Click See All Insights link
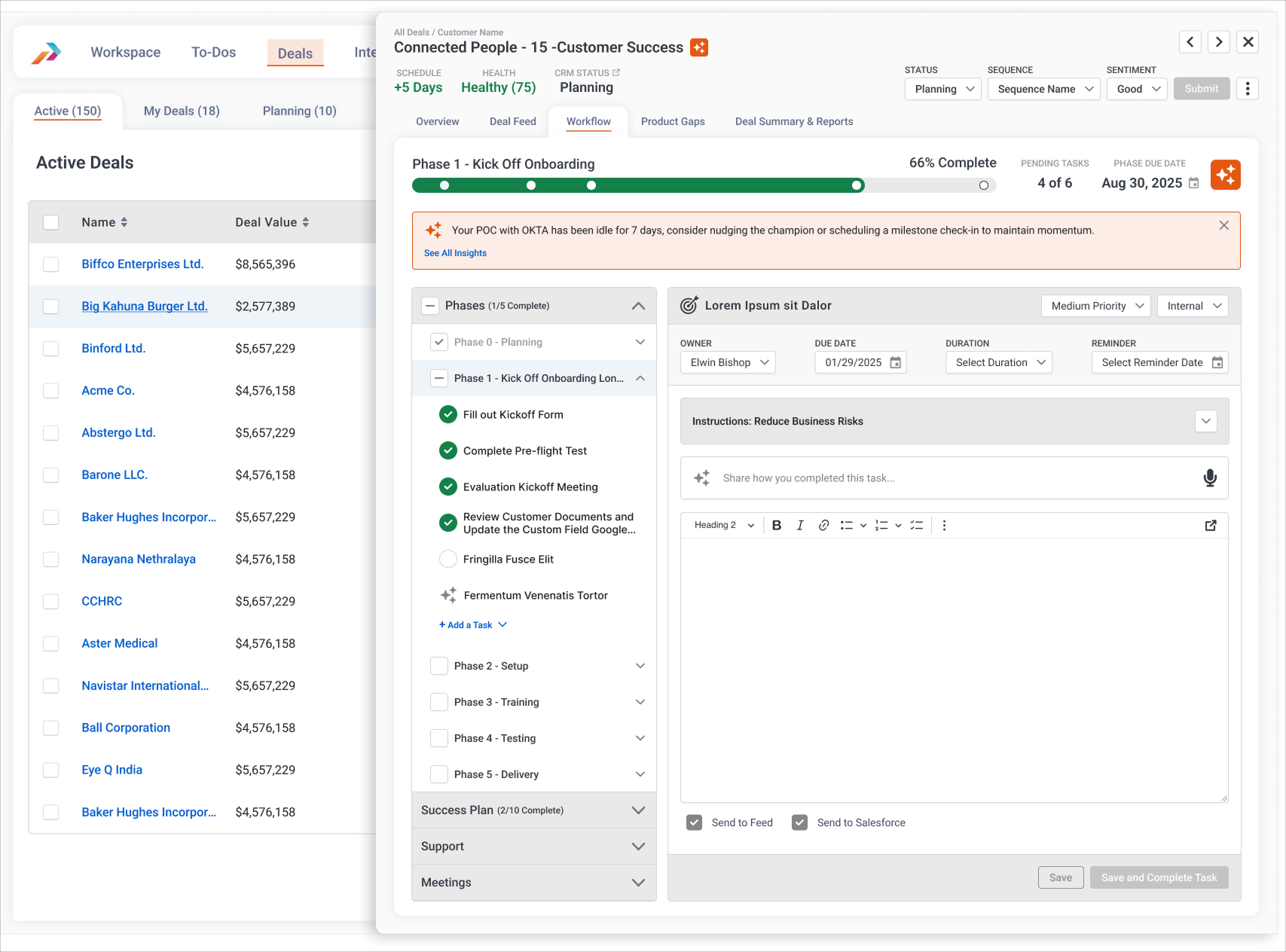Screen dimensions: 1286x952 pos(455,253)
